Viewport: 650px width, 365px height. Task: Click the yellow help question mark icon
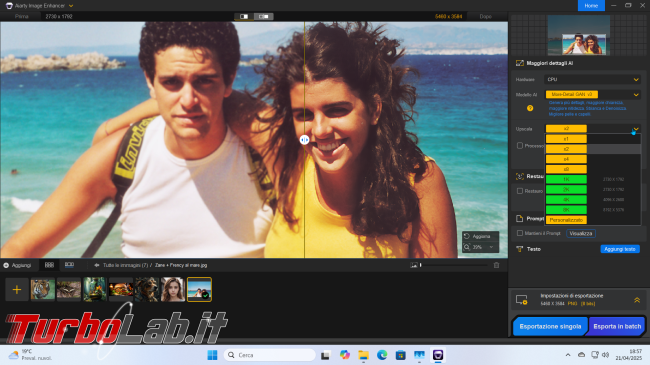pos(530,108)
